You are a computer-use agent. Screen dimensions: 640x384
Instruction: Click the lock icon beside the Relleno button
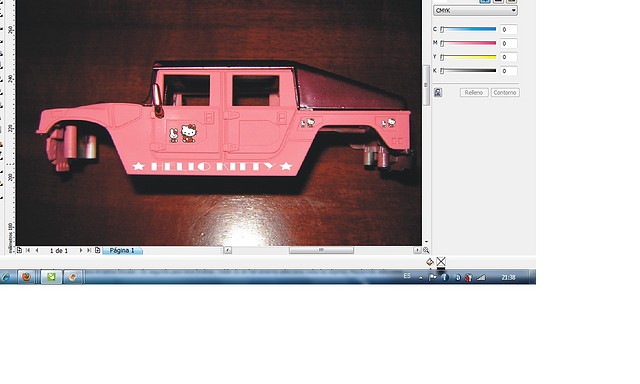[x=438, y=92]
